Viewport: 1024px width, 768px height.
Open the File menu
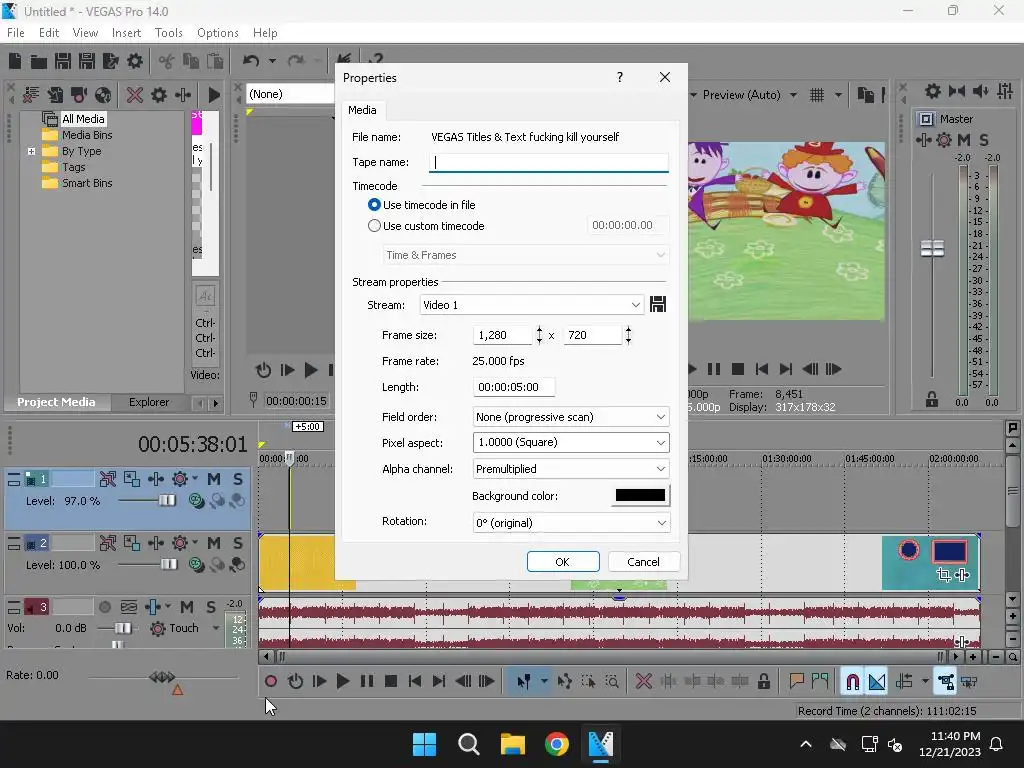(16, 33)
